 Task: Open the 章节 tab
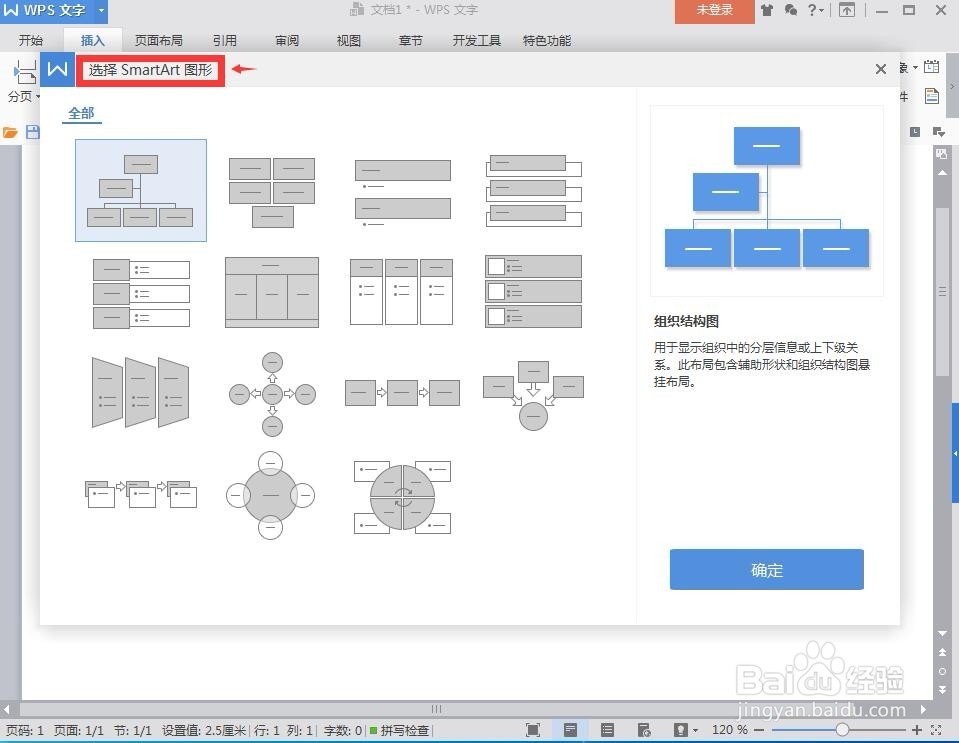point(410,40)
